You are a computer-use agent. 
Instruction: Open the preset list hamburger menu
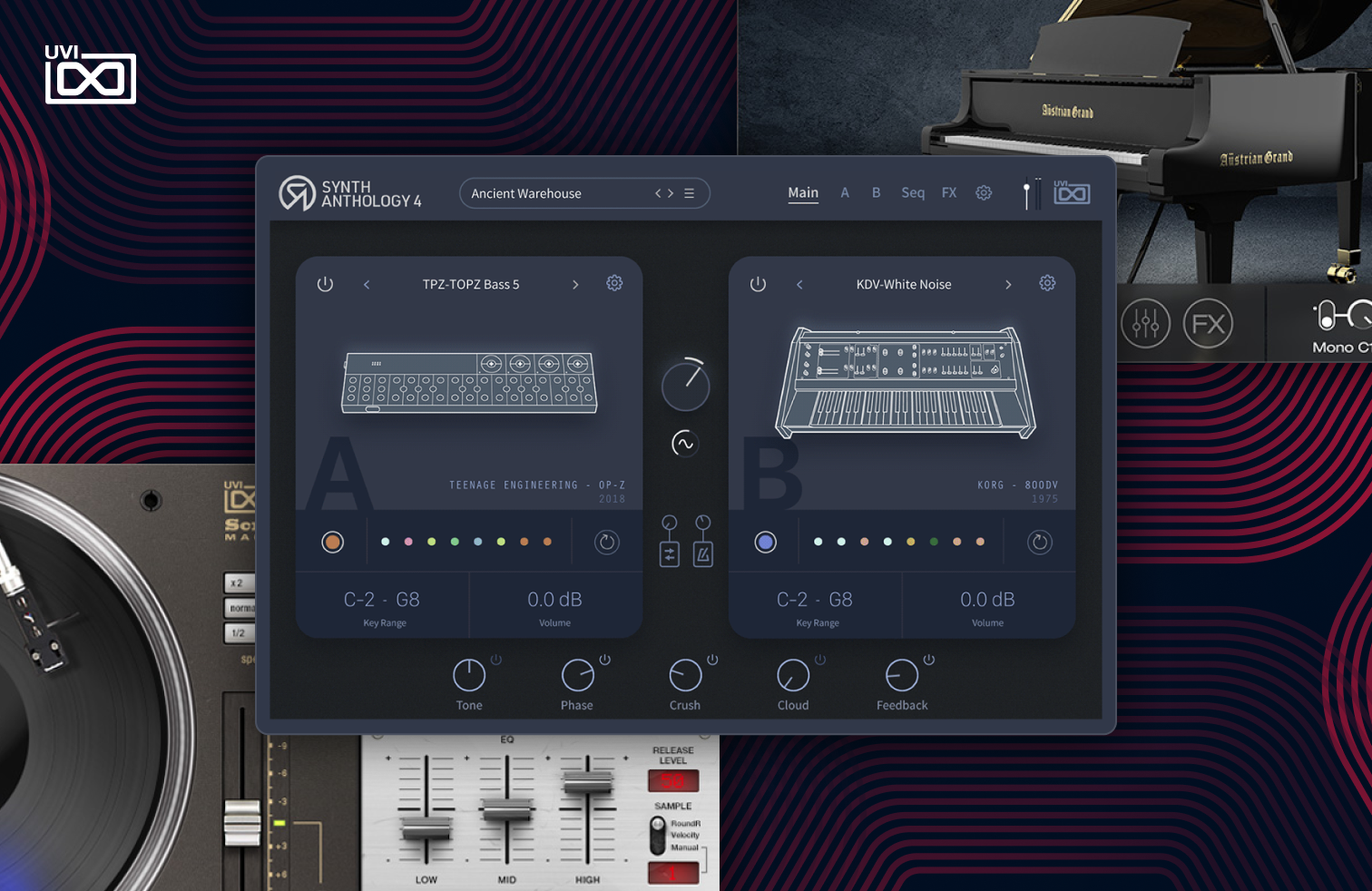[690, 193]
